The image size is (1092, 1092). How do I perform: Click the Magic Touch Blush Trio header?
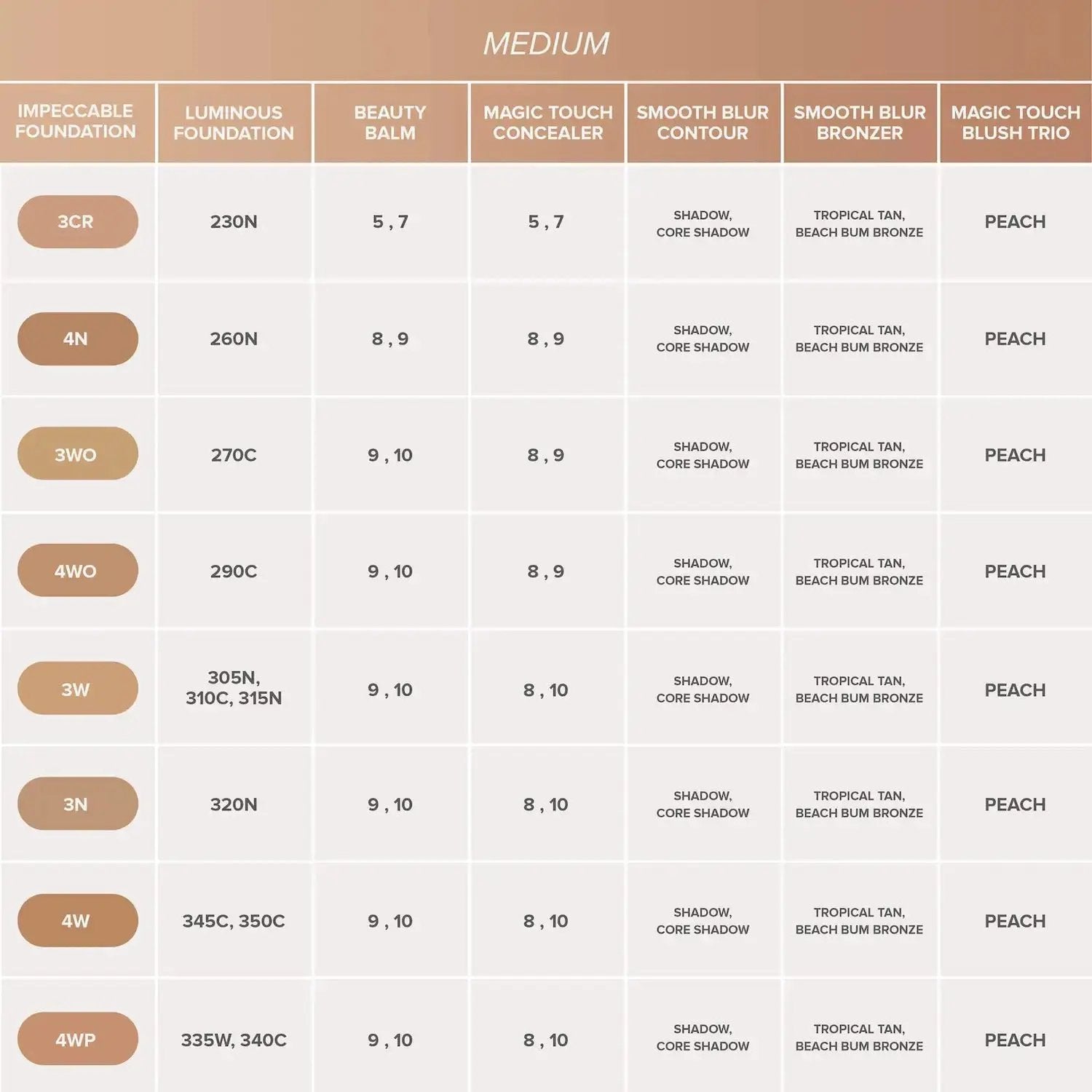coord(1016,122)
